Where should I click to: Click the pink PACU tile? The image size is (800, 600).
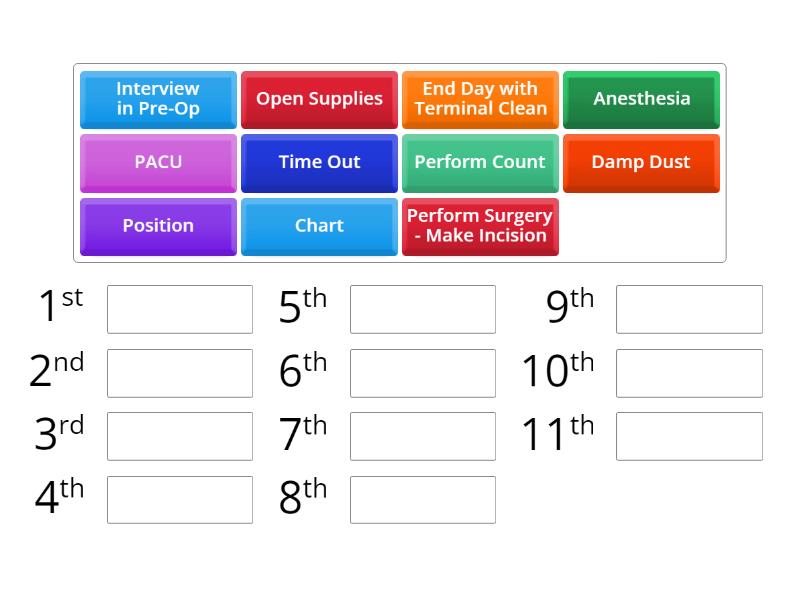pos(158,162)
